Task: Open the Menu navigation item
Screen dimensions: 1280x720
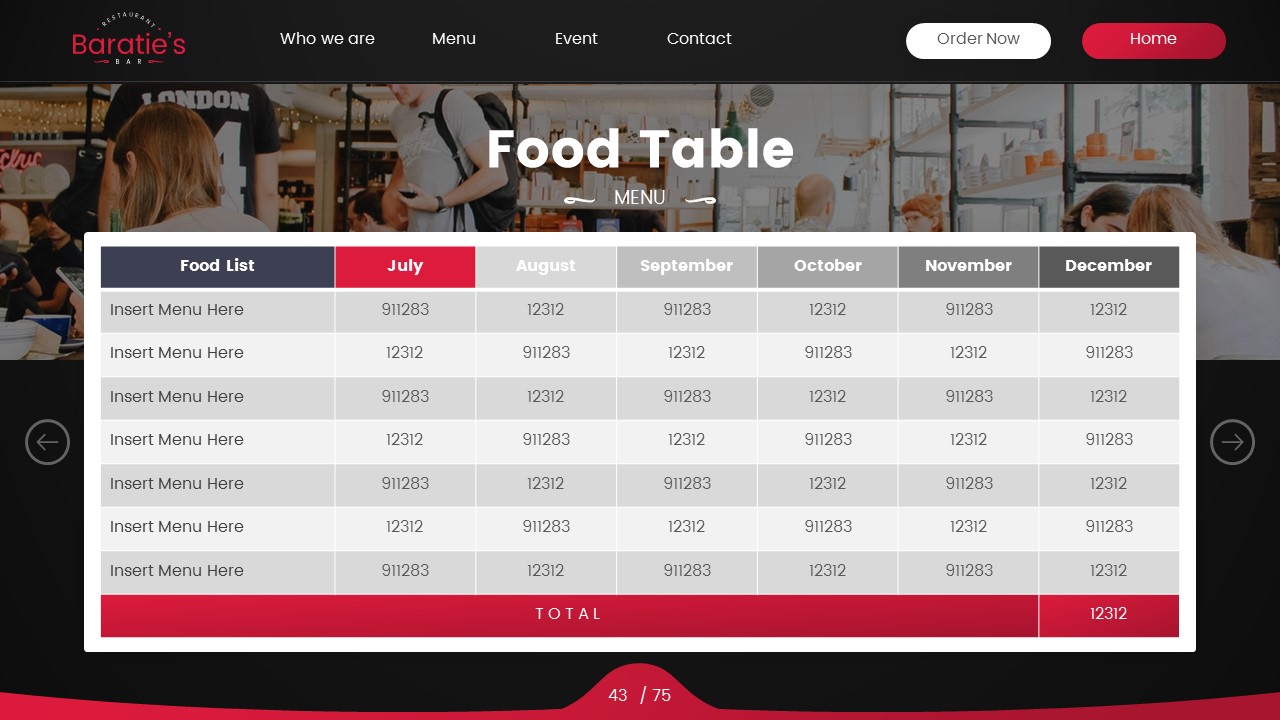Action: pyautogui.click(x=454, y=39)
